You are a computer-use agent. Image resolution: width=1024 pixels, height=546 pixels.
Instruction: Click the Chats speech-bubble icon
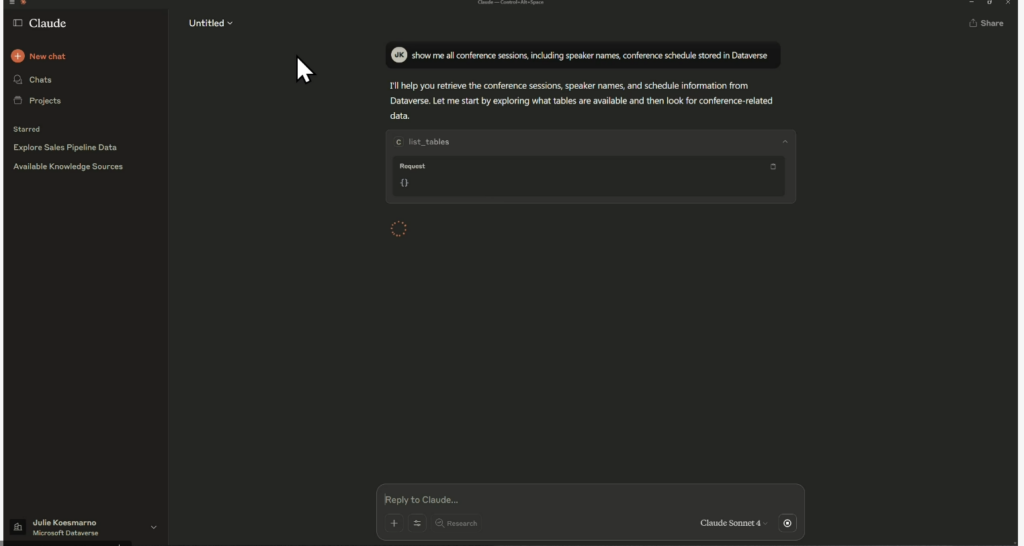(x=18, y=80)
